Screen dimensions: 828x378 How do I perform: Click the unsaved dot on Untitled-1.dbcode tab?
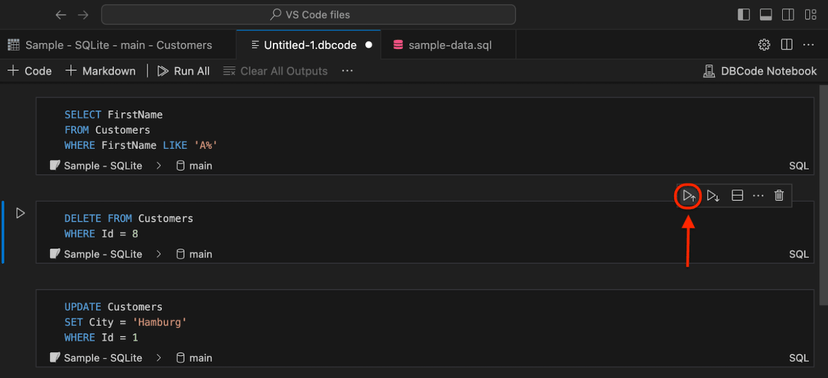coord(369,45)
